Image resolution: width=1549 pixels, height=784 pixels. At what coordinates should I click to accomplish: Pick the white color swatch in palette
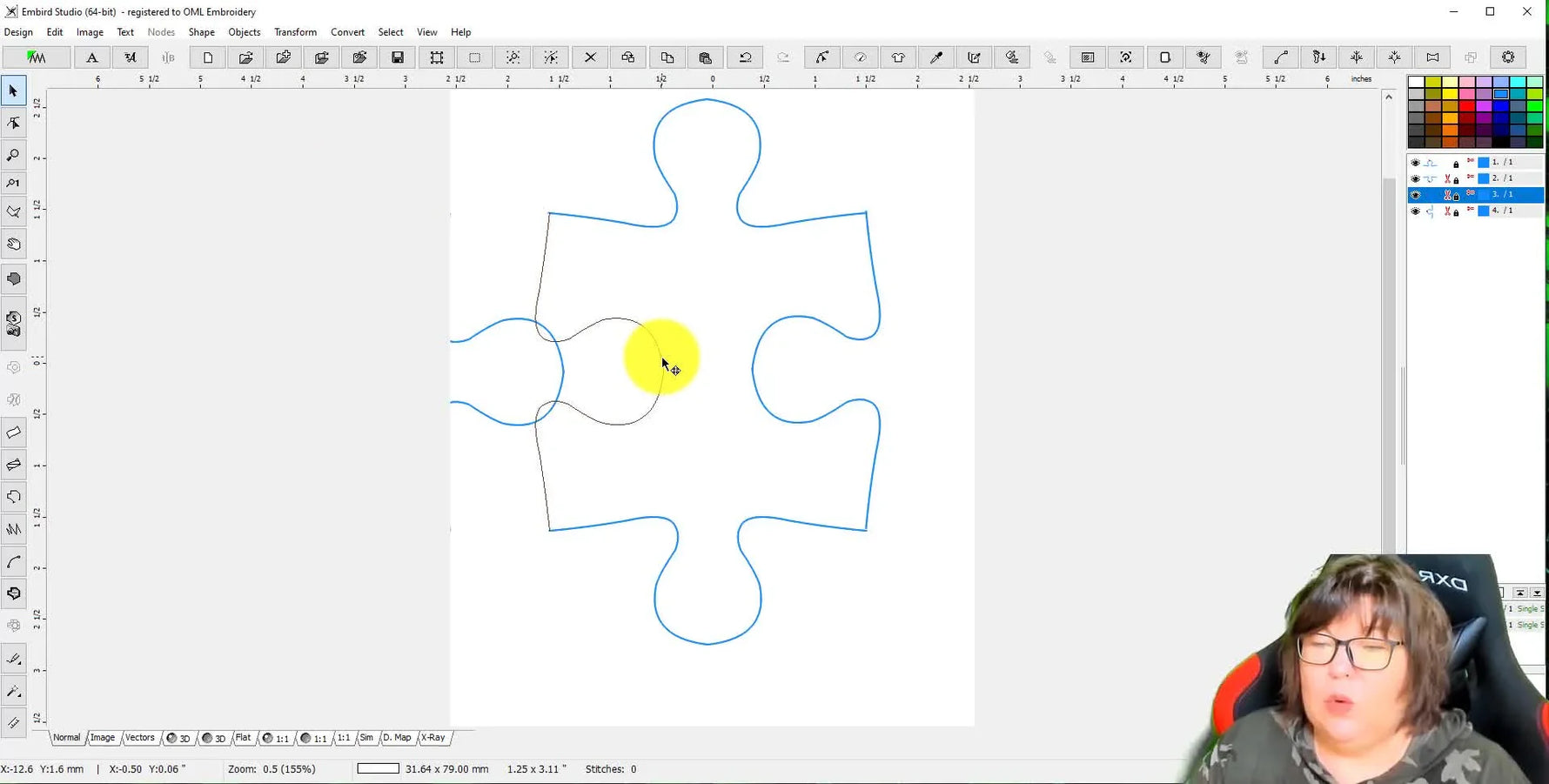pos(1416,82)
